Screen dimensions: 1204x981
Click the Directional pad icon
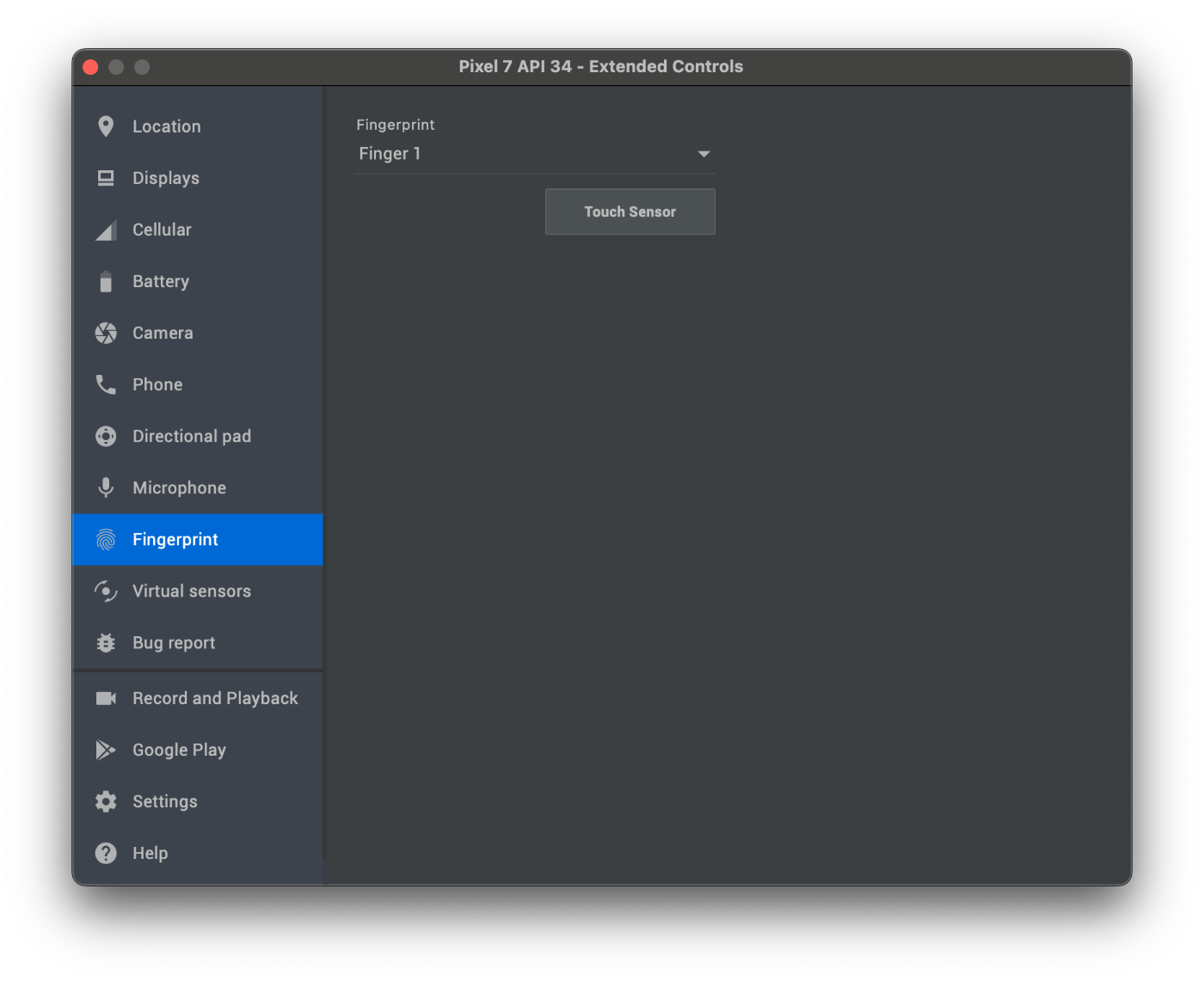[106, 436]
